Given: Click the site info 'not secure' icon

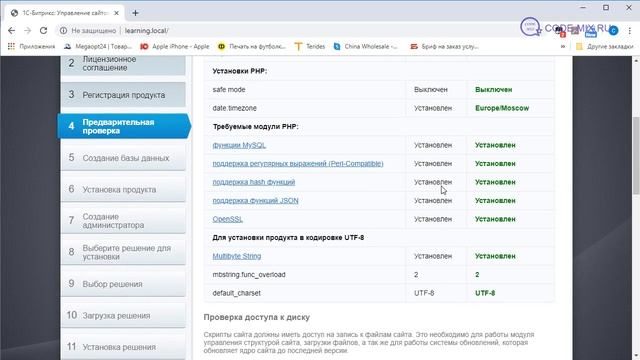Looking at the screenshot, I should pos(63,31).
